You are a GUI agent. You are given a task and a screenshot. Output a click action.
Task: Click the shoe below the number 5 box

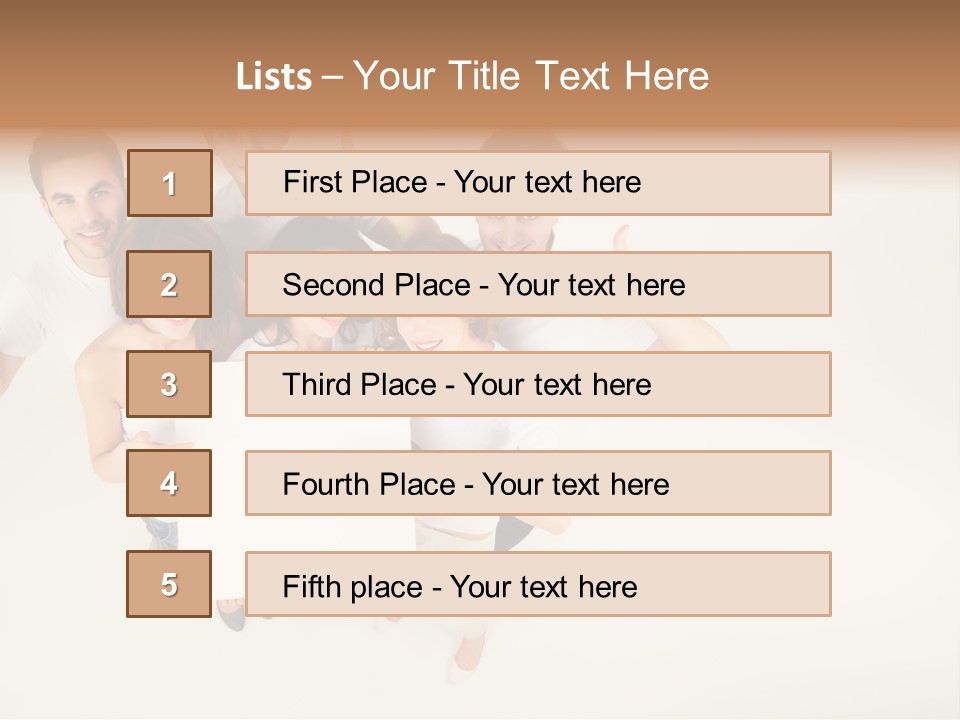pos(231,615)
